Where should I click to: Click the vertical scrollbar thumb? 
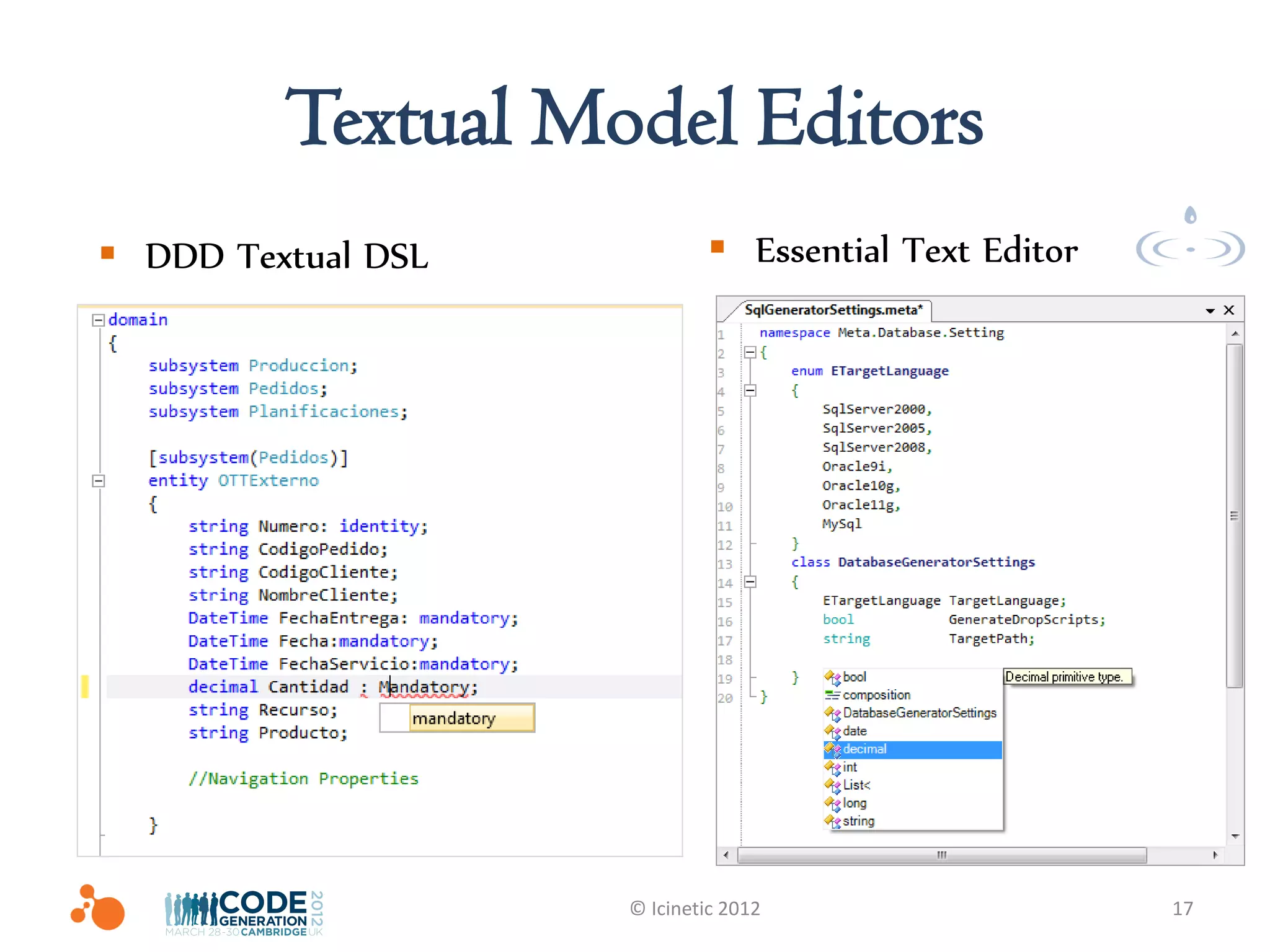[x=1235, y=516]
